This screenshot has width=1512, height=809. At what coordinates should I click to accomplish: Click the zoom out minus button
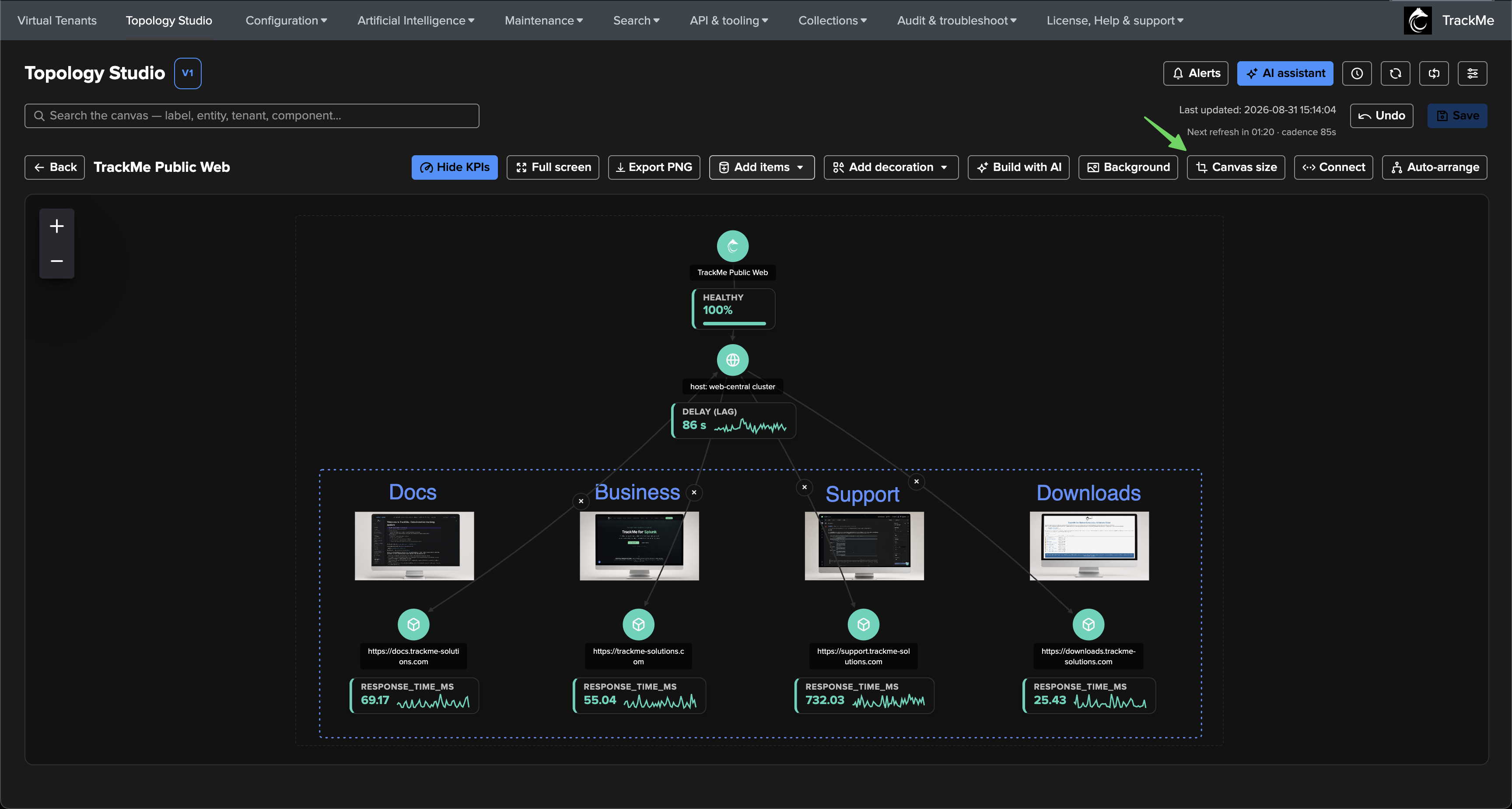tap(56, 261)
